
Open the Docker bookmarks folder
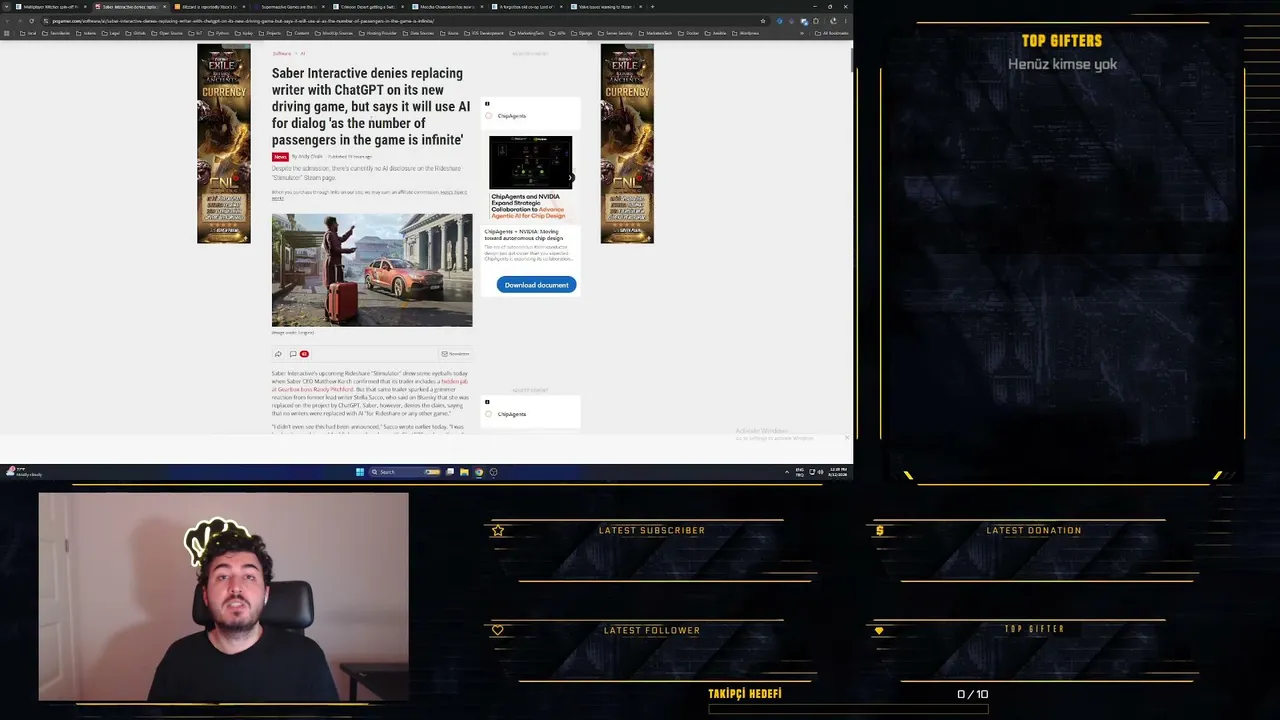[x=689, y=33]
